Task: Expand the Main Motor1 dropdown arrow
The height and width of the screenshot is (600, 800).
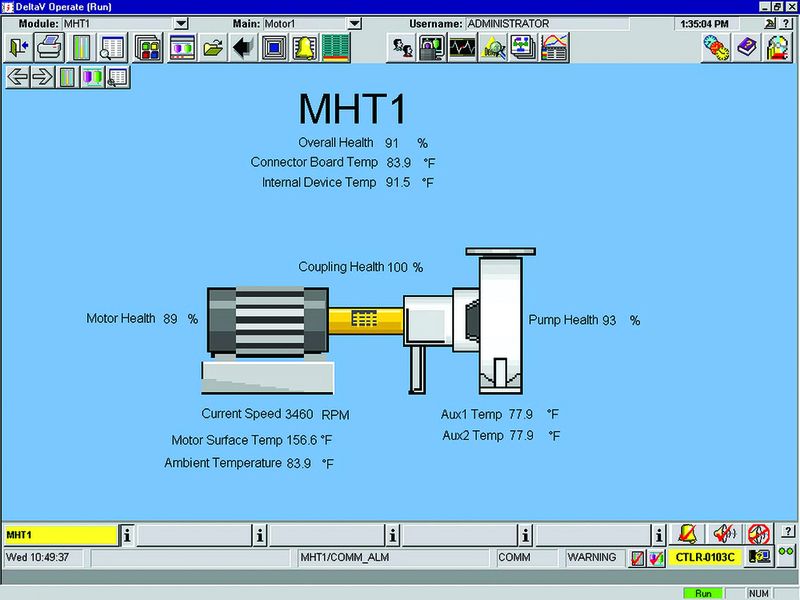Action: [x=355, y=23]
